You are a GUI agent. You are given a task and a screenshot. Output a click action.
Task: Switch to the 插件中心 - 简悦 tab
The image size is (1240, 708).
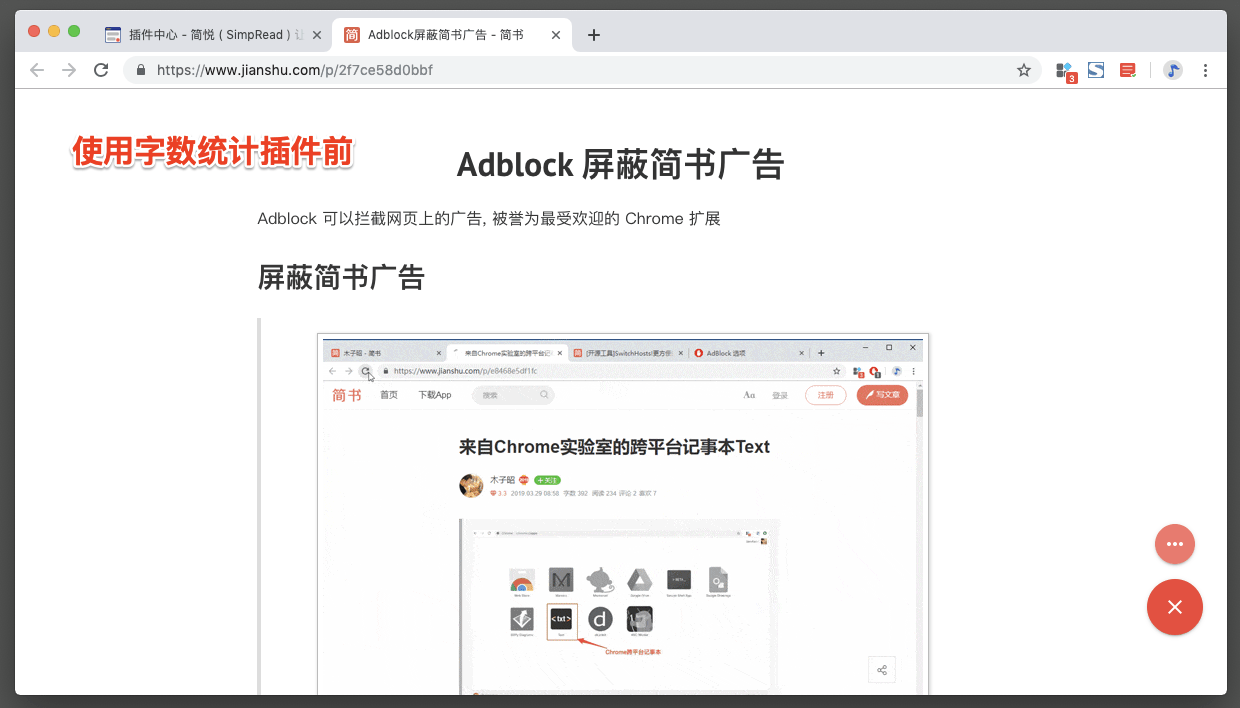213,35
